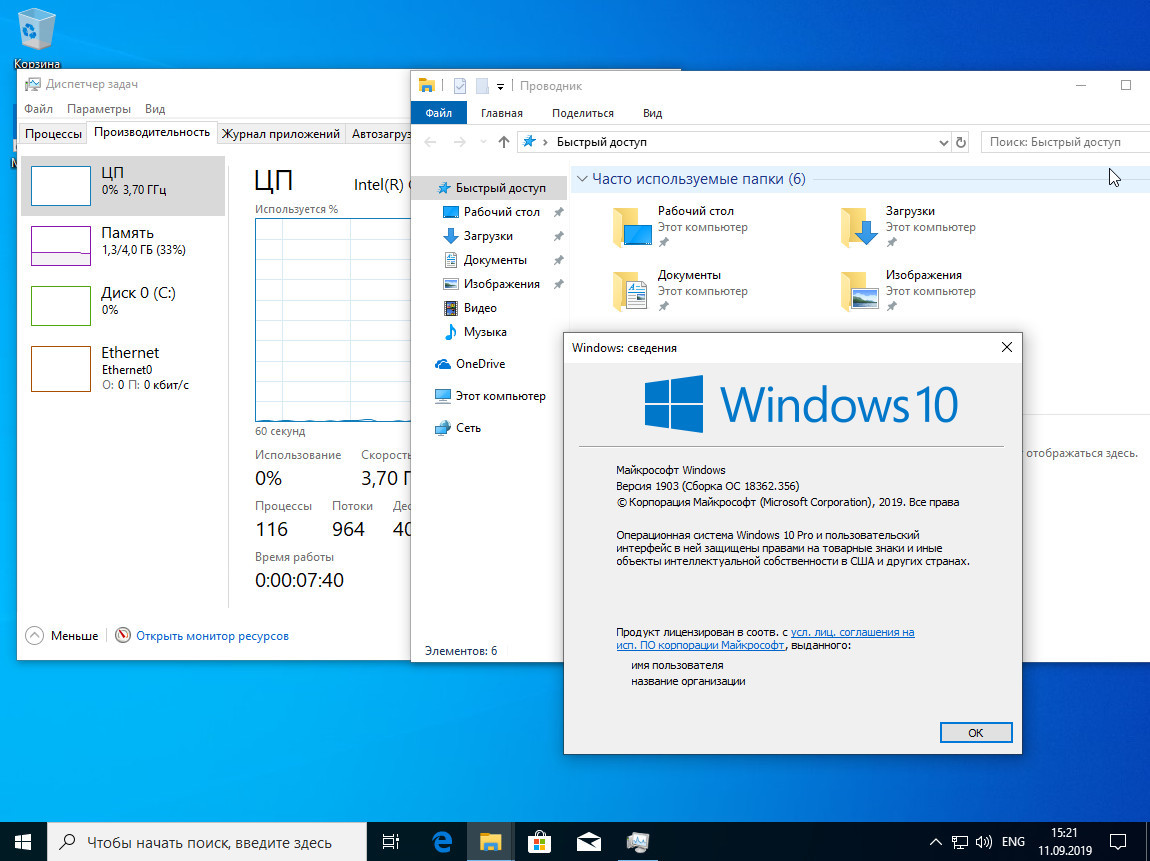Open the Documents folder icon in frequent folders
Viewport: 1150px width, 861px height.
tap(631, 290)
